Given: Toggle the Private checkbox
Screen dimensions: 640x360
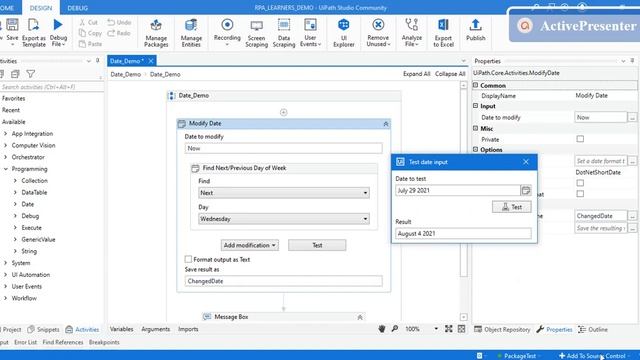Looking at the screenshot, I should [x=580, y=139].
